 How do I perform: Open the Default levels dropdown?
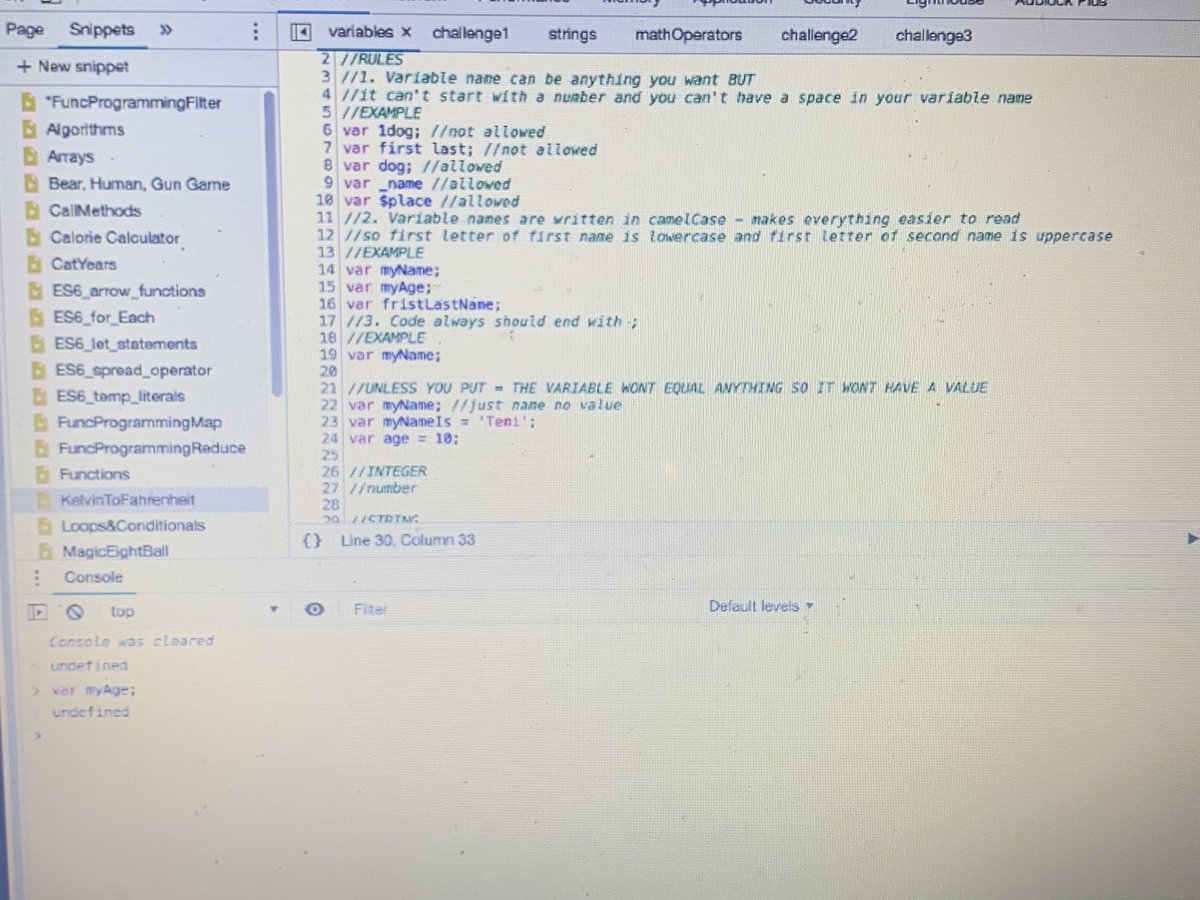[760, 606]
